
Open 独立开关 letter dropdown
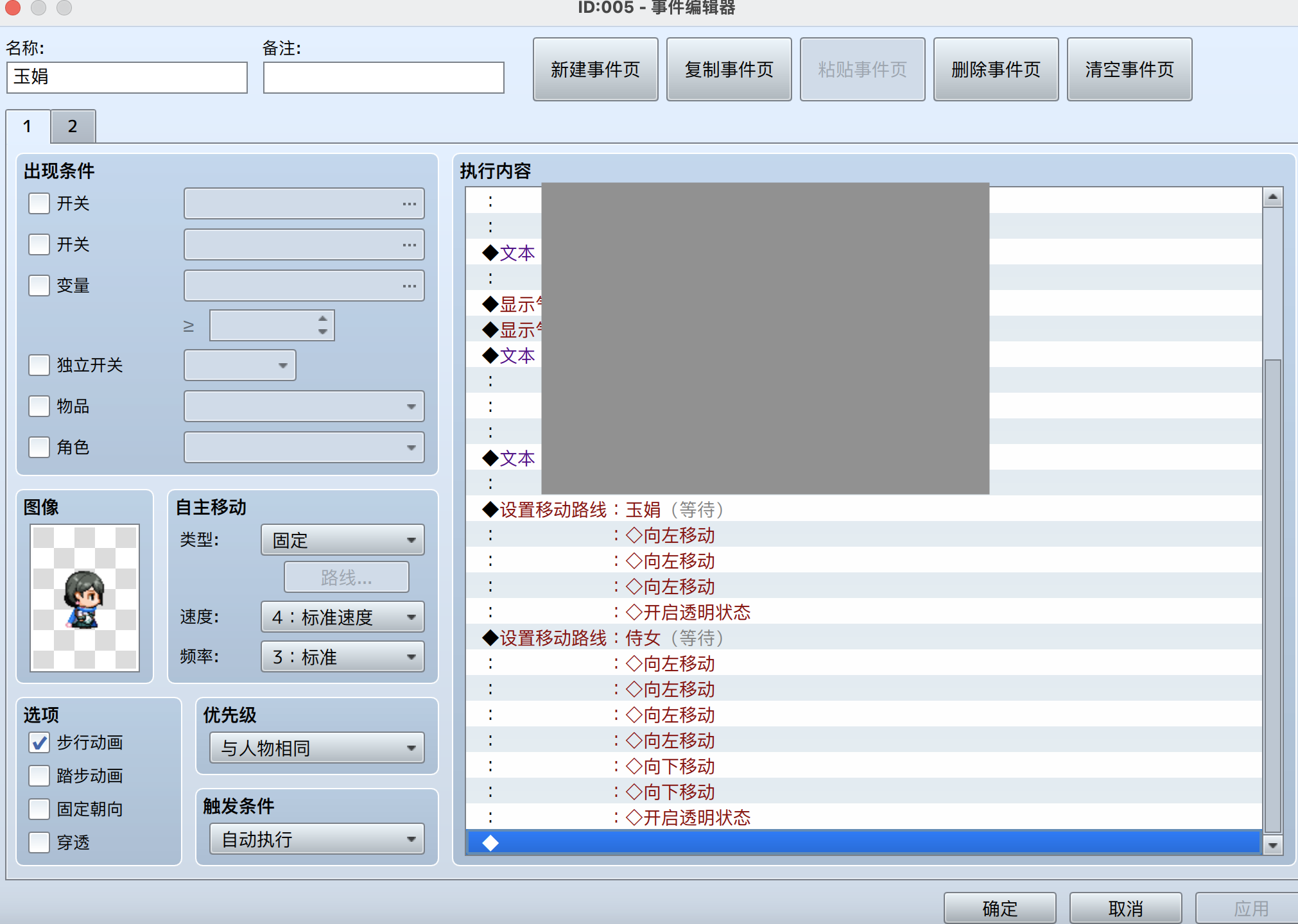tap(239, 365)
